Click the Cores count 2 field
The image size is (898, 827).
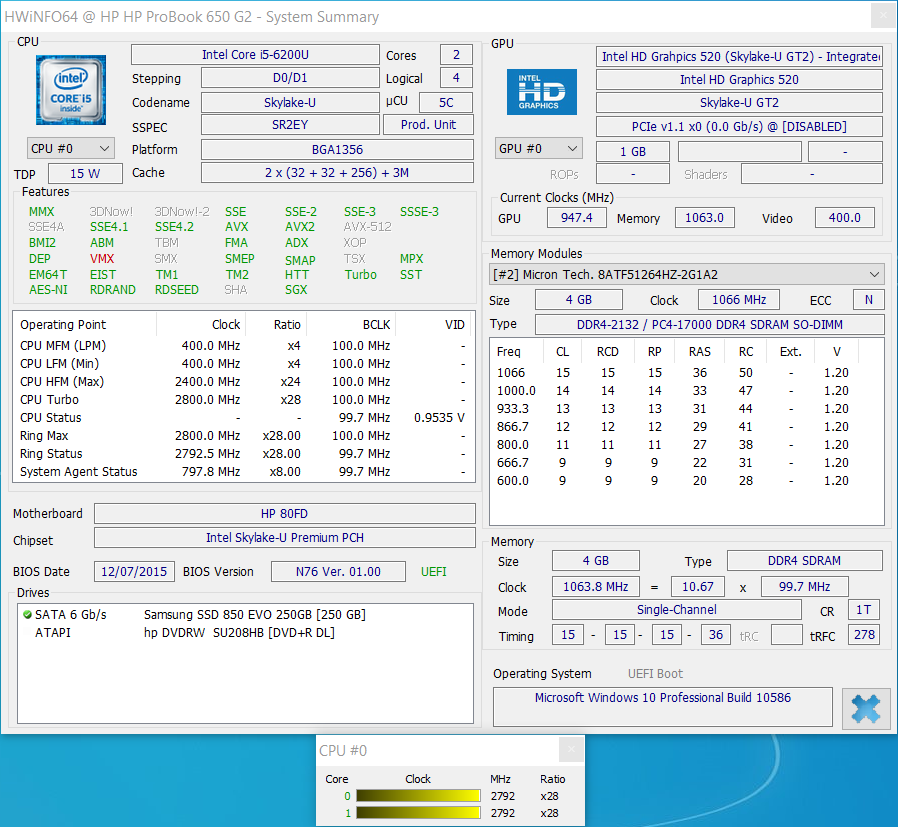pyautogui.click(x=456, y=55)
